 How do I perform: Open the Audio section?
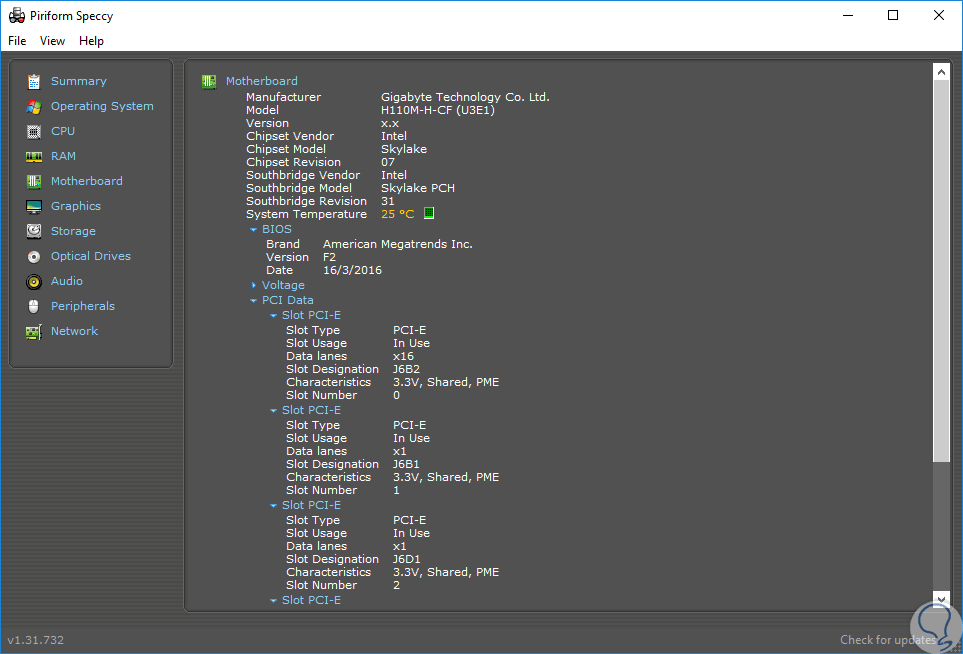(x=66, y=281)
